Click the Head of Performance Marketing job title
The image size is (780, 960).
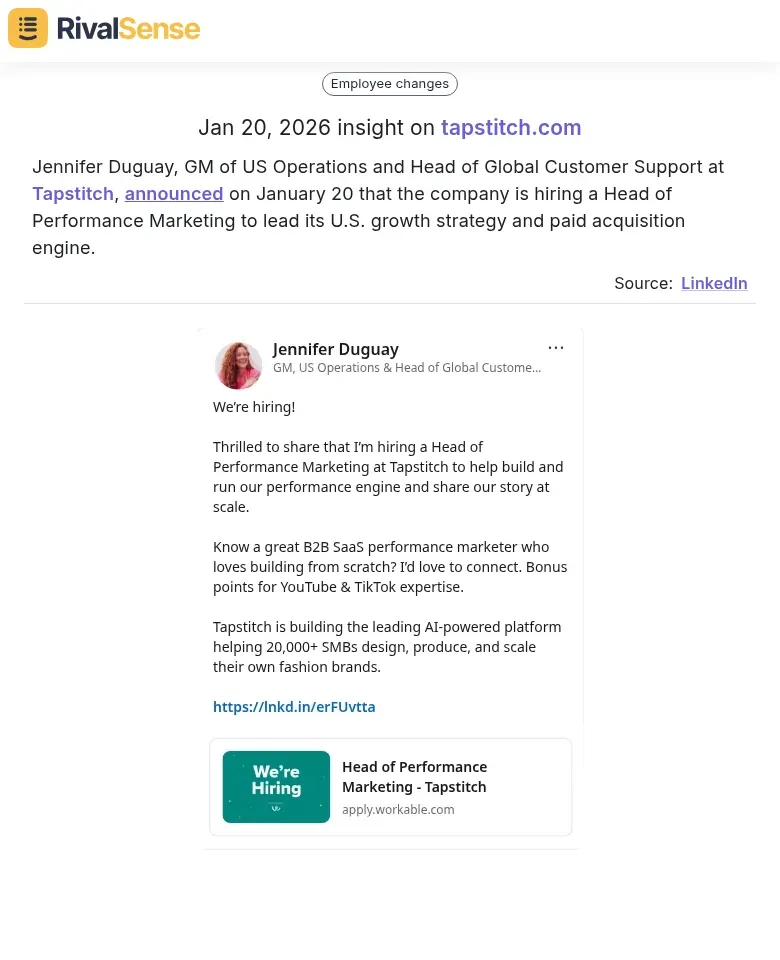tap(414, 777)
